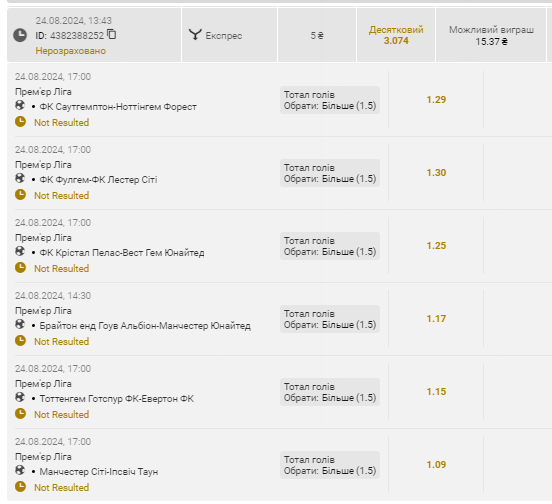Screen dimensions: 552x504
Task: Click pending clock icon under Тоттенгем-Евертон match
Action: coord(20,414)
